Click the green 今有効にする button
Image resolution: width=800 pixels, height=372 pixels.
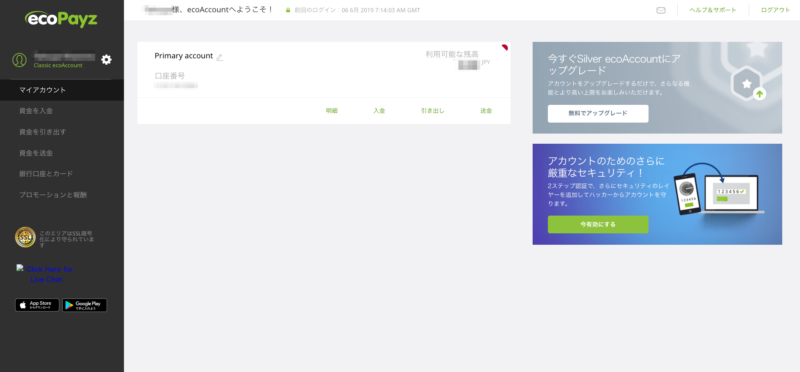point(598,224)
